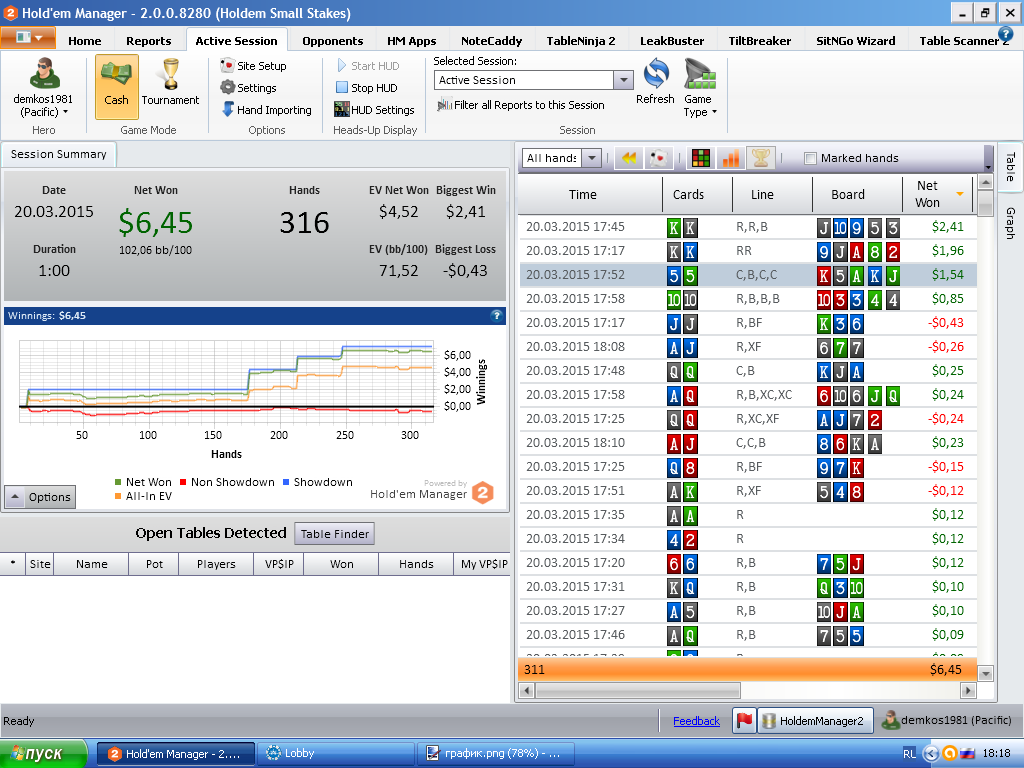Click Start HUD
The width and height of the screenshot is (1024, 768).
368,66
